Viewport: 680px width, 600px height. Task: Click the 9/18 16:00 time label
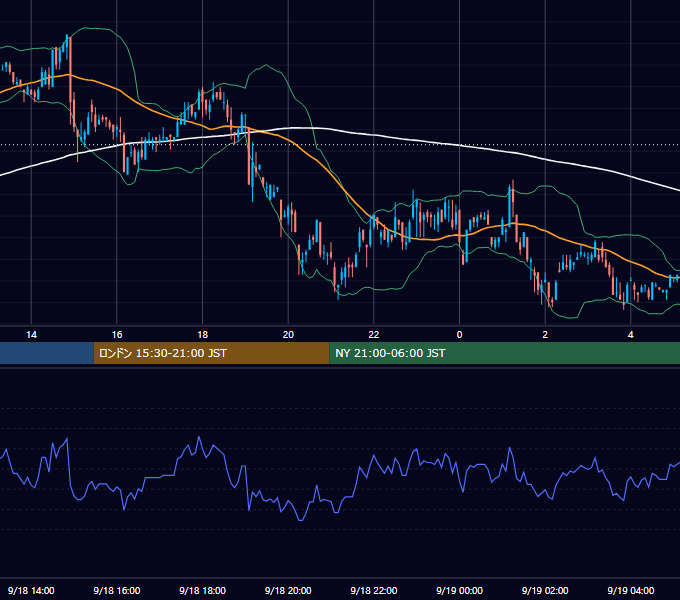[117, 590]
